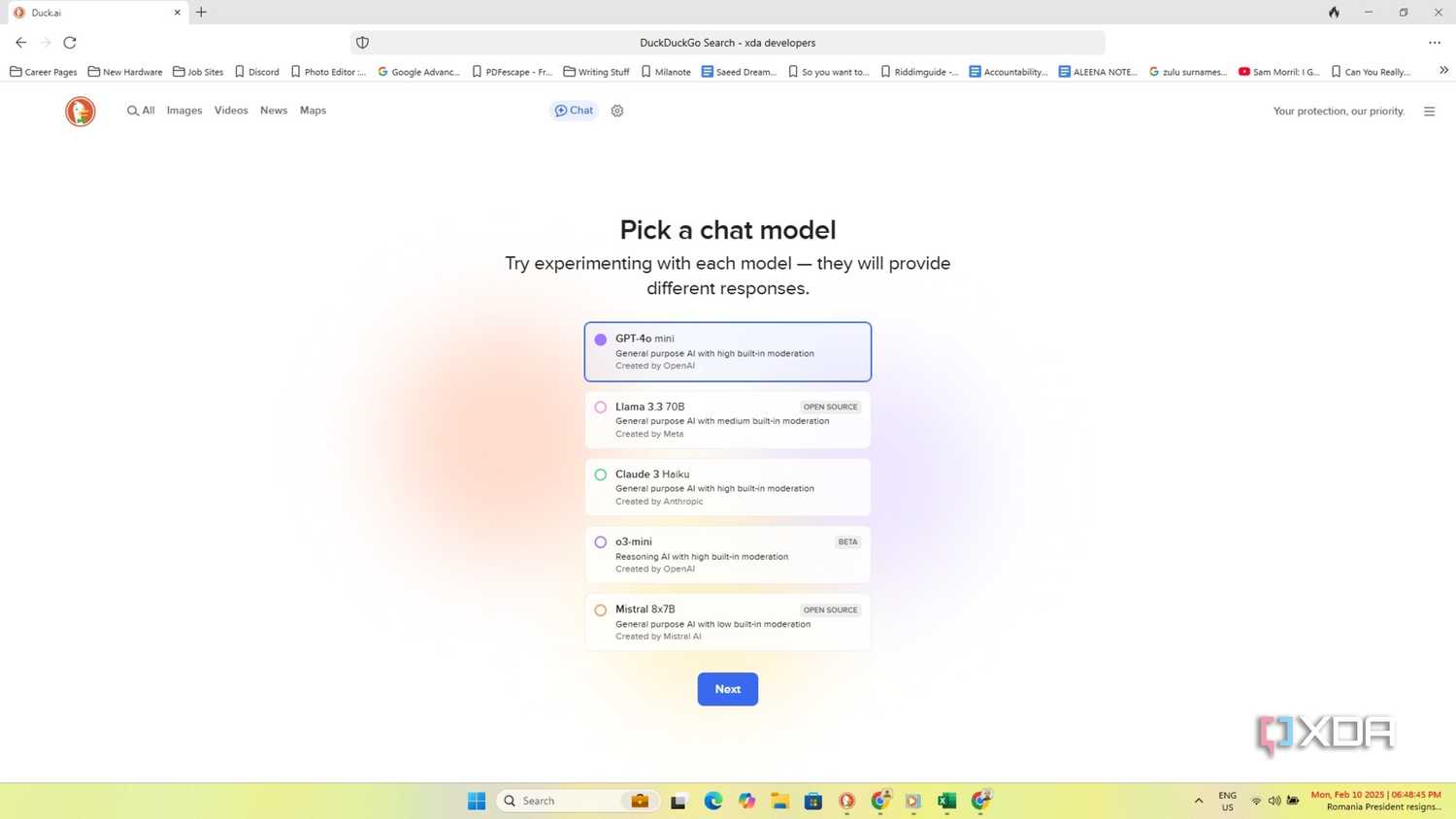The image size is (1456, 819).
Task: Click the BETA badge on o3-mini card
Action: coord(847,542)
